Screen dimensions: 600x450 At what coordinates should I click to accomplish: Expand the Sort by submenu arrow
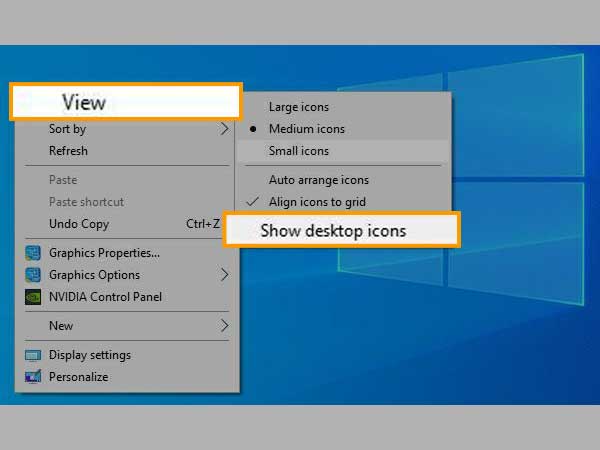tap(225, 129)
